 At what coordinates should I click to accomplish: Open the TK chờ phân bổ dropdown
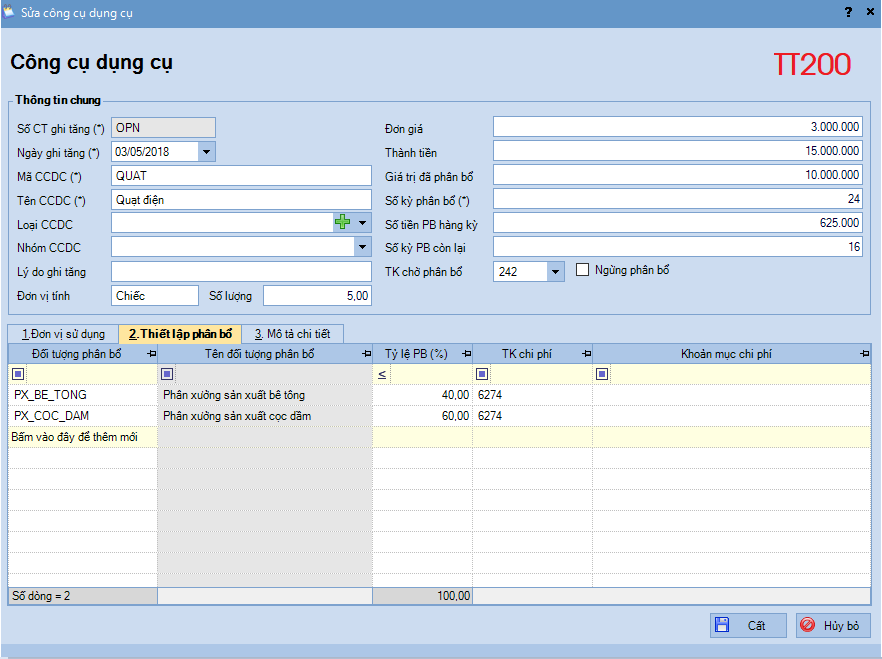click(x=556, y=271)
